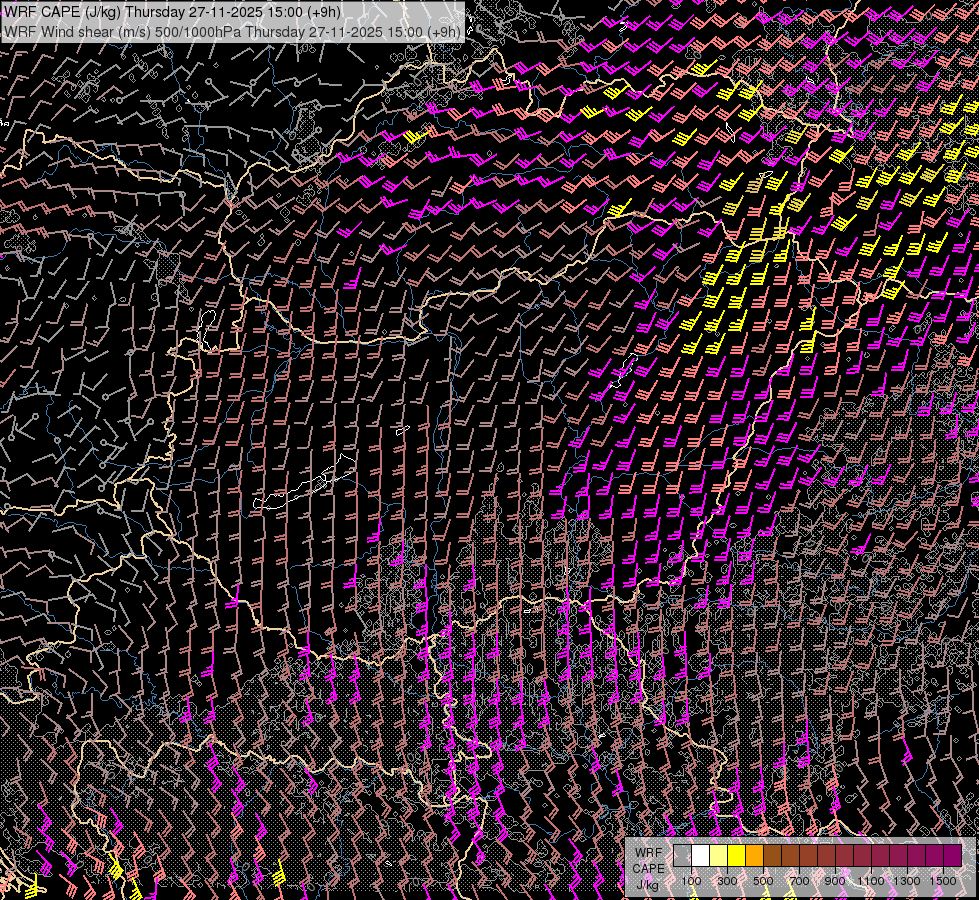The image size is (979, 900).
Task: Click the white CAPE legend swatch
Action: click(x=700, y=856)
